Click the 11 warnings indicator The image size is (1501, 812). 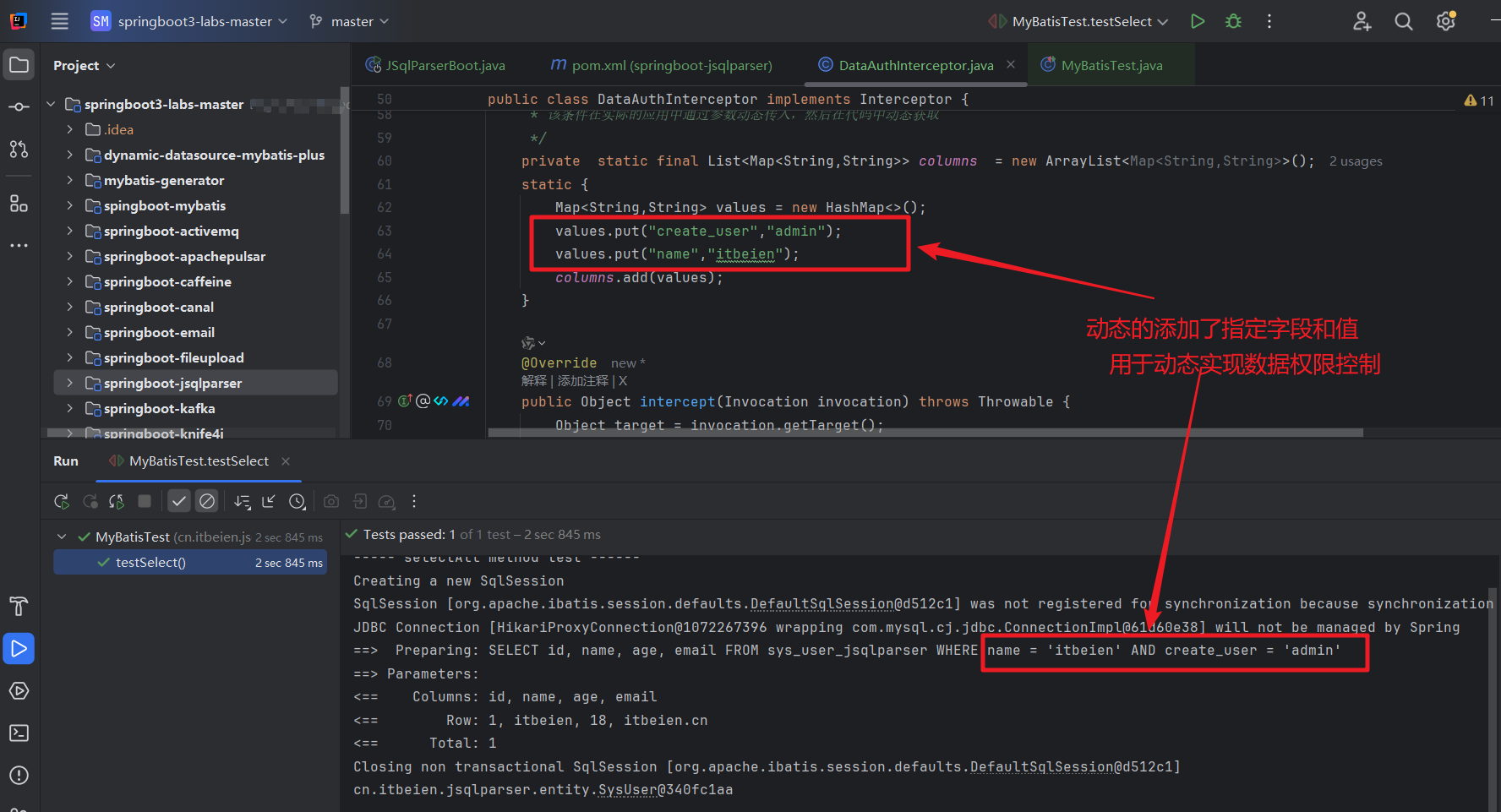coord(1479,101)
